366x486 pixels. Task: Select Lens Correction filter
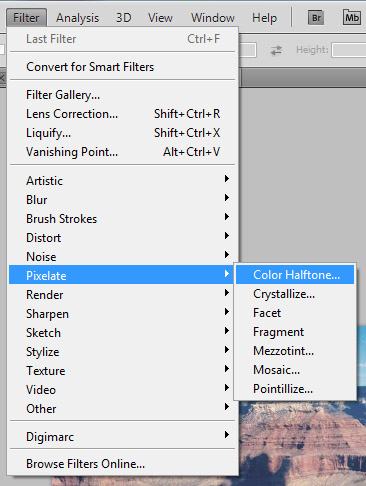click(x=123, y=114)
